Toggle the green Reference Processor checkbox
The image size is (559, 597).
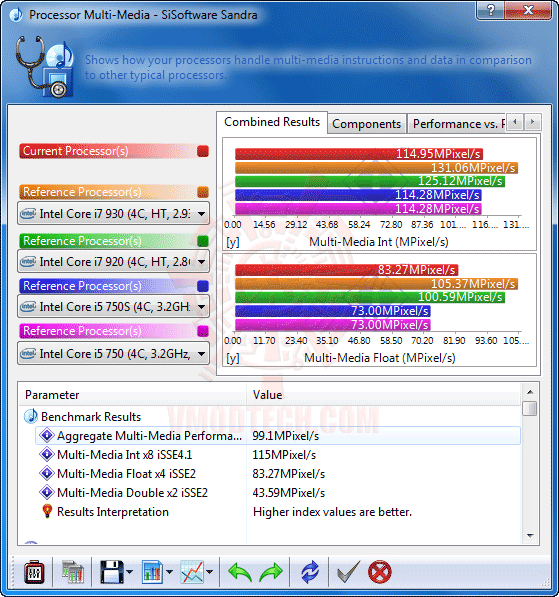point(203,241)
